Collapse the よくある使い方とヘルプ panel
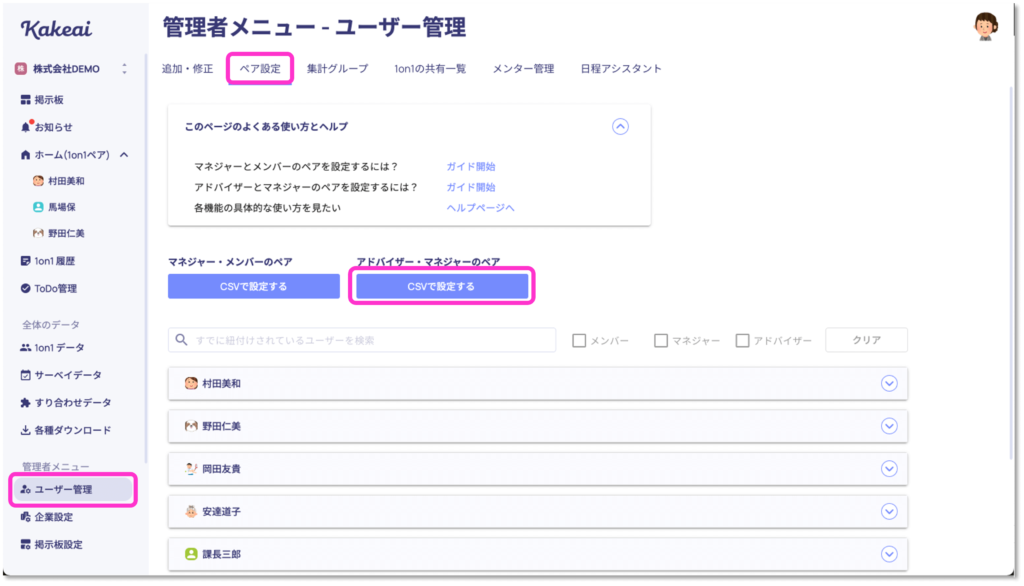 (x=620, y=126)
